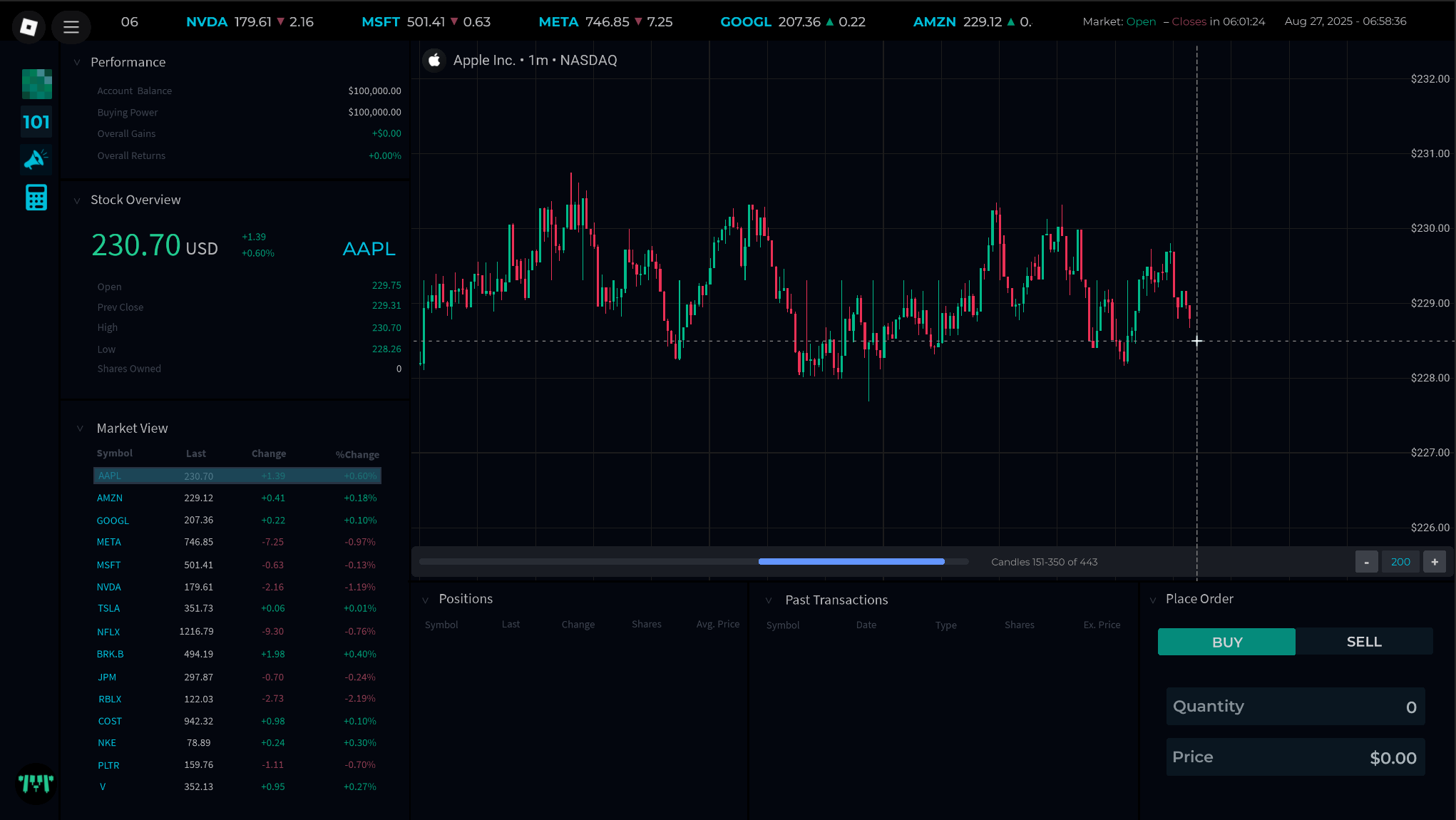
Task: Click the candle range scrollbar
Action: coord(851,562)
